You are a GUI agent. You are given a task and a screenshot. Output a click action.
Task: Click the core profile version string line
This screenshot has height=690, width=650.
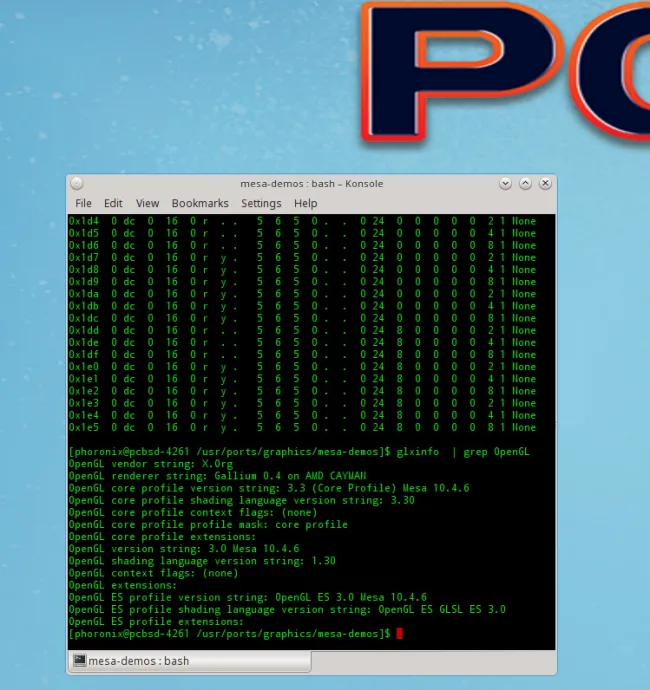point(269,488)
